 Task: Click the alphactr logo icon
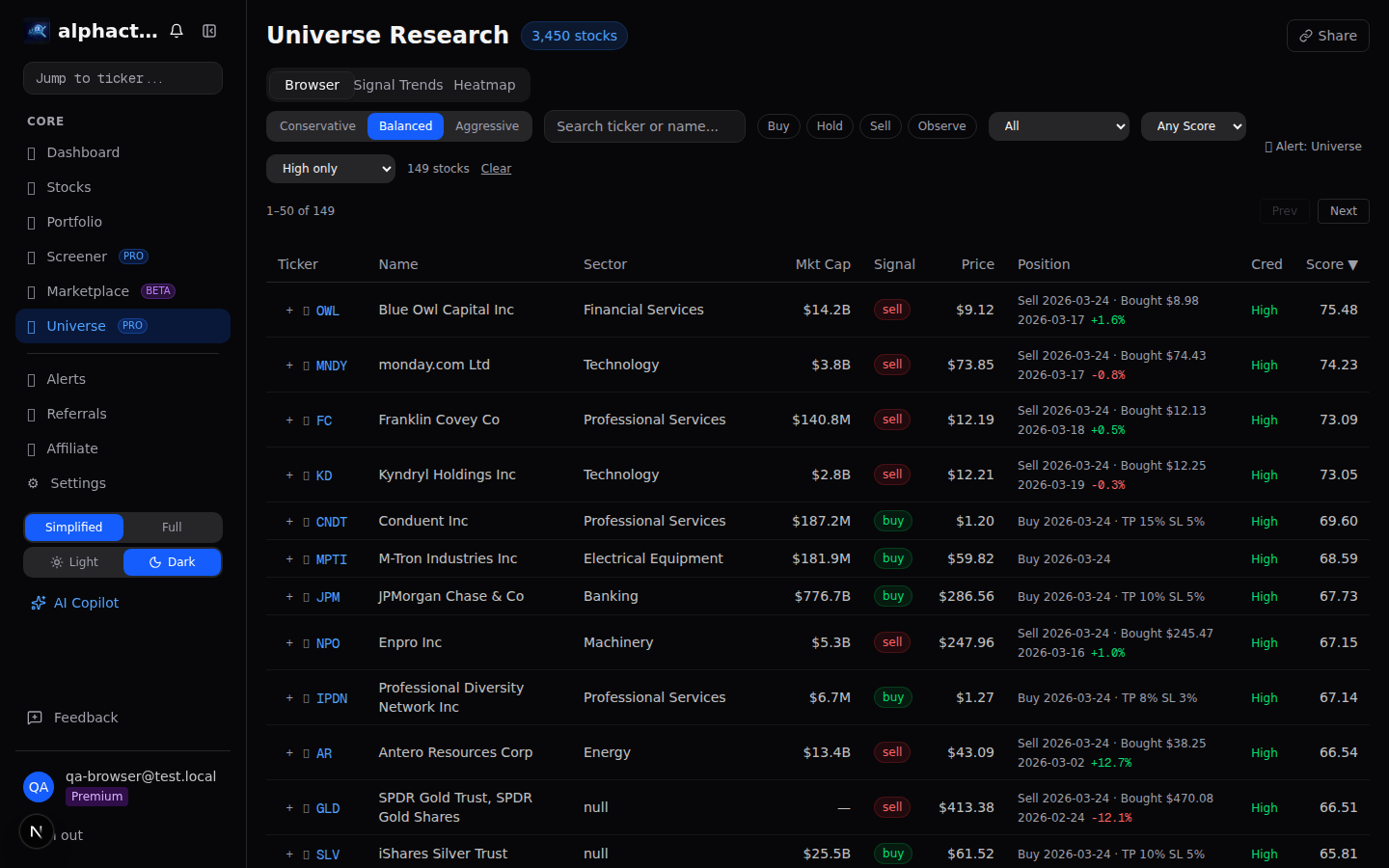(37, 30)
